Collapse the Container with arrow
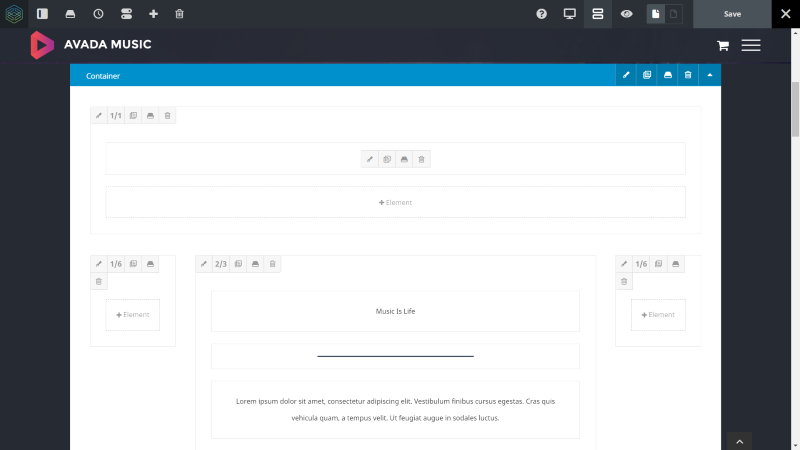The height and width of the screenshot is (450, 800). (710, 75)
